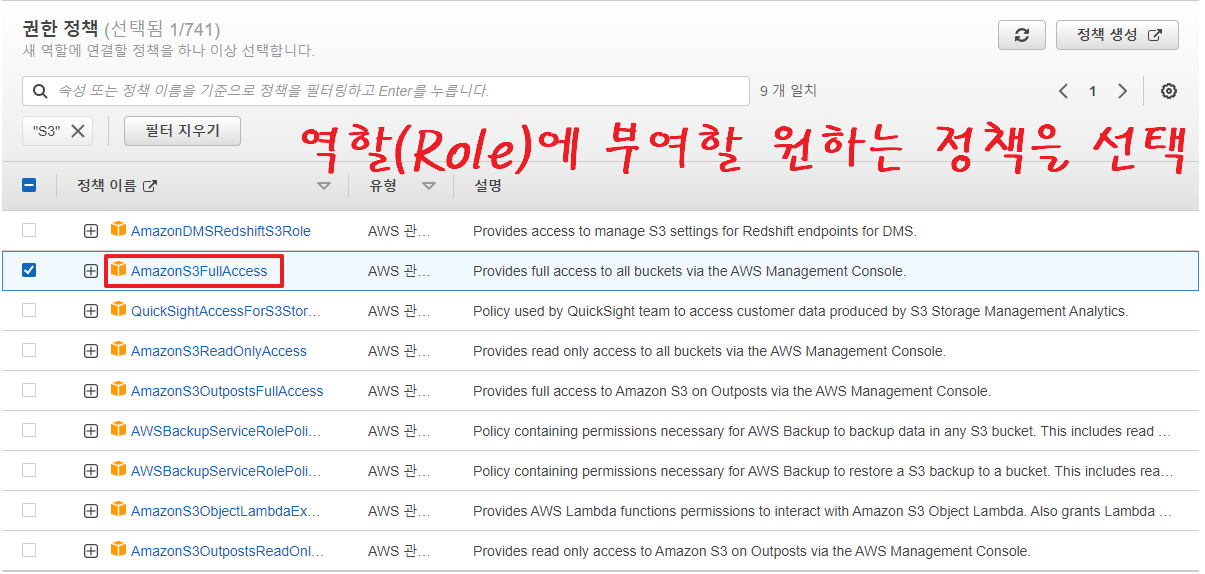The width and height of the screenshot is (1205, 574).
Task: Select page number 1 in pagination
Action: pyautogui.click(x=1093, y=91)
